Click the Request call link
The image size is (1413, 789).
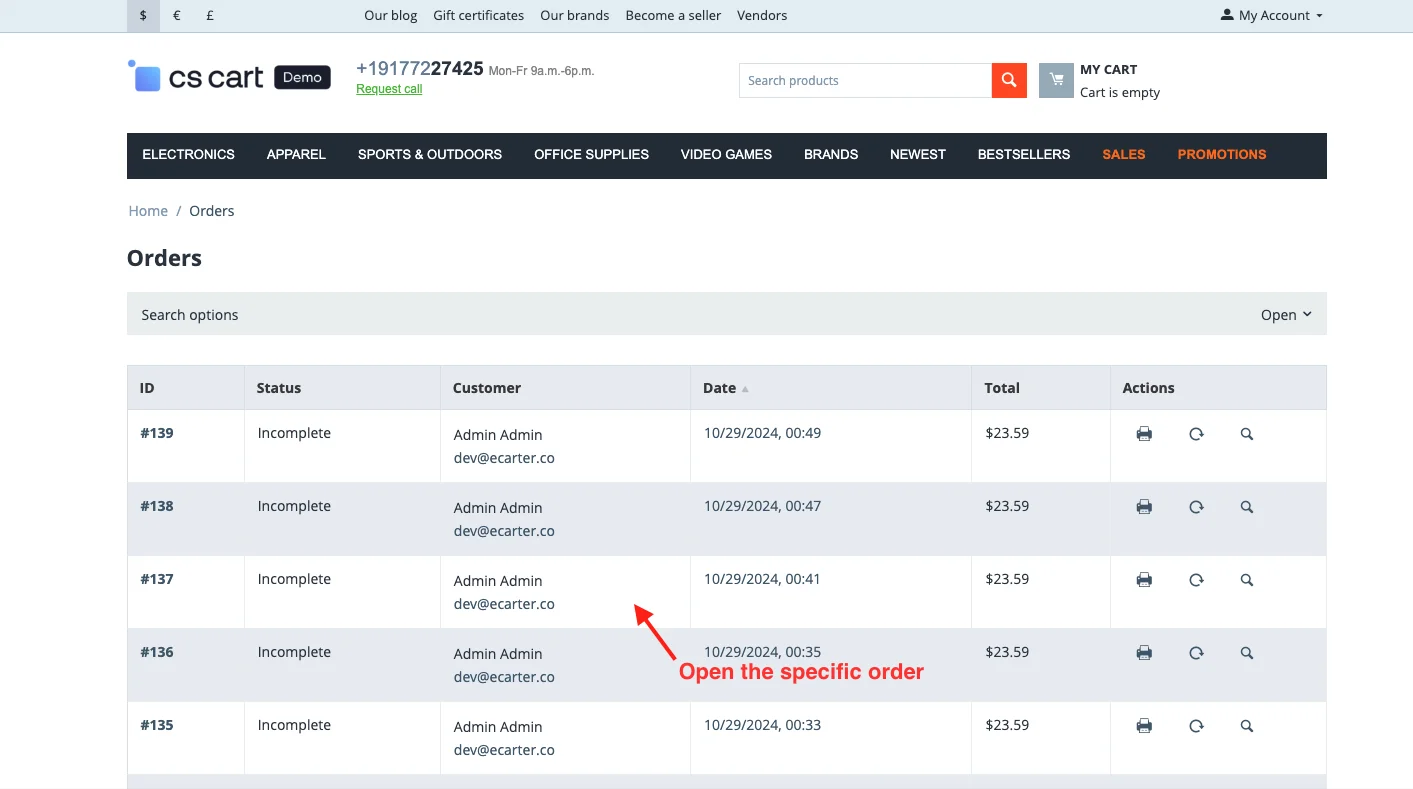pos(389,89)
